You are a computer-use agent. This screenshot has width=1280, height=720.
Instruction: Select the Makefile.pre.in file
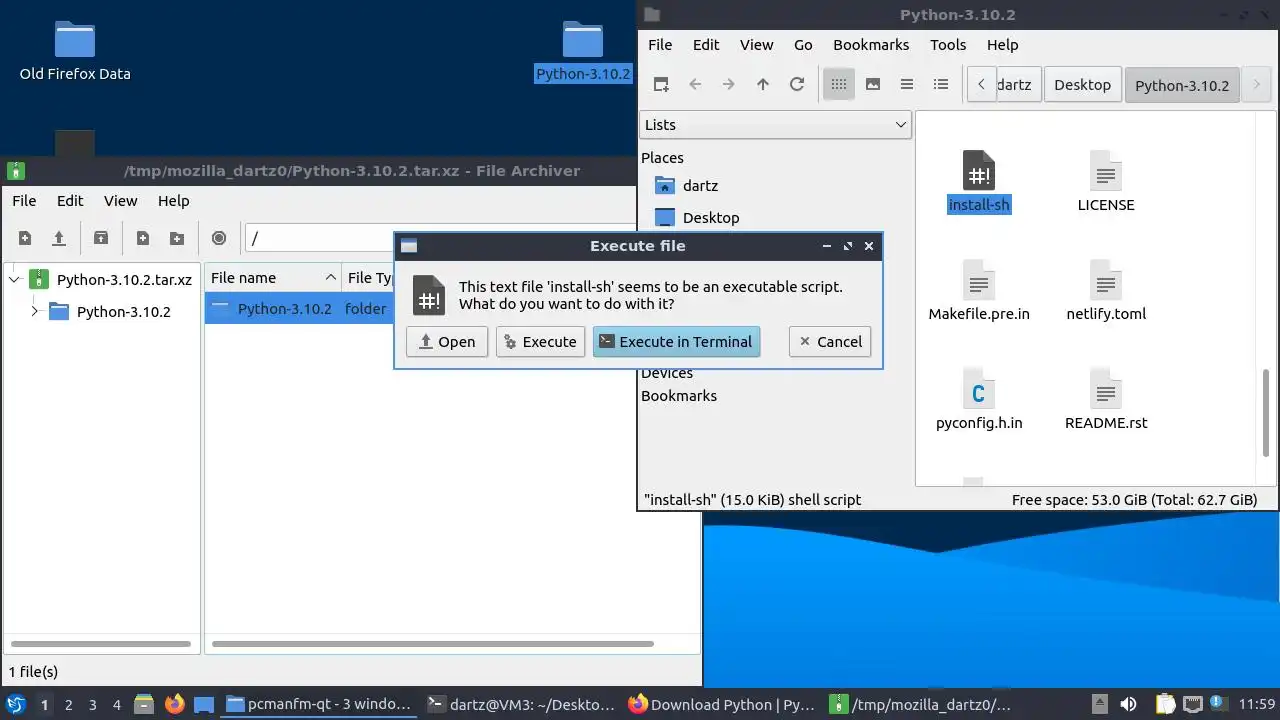click(x=979, y=291)
